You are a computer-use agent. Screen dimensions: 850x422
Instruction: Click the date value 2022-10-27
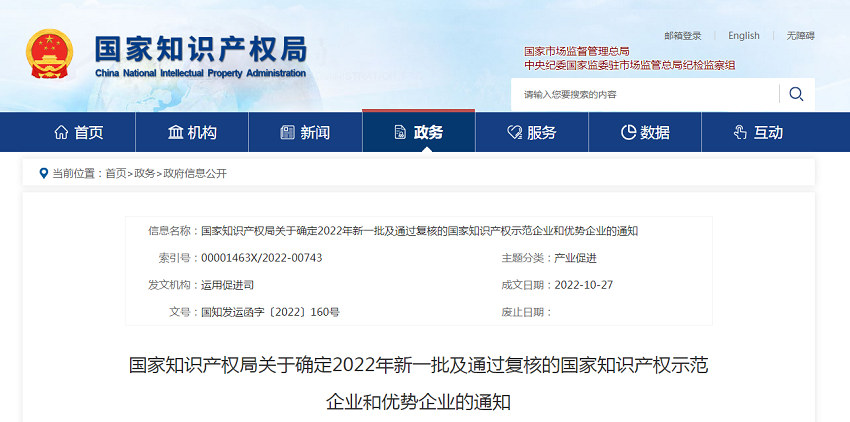pyautogui.click(x=583, y=285)
